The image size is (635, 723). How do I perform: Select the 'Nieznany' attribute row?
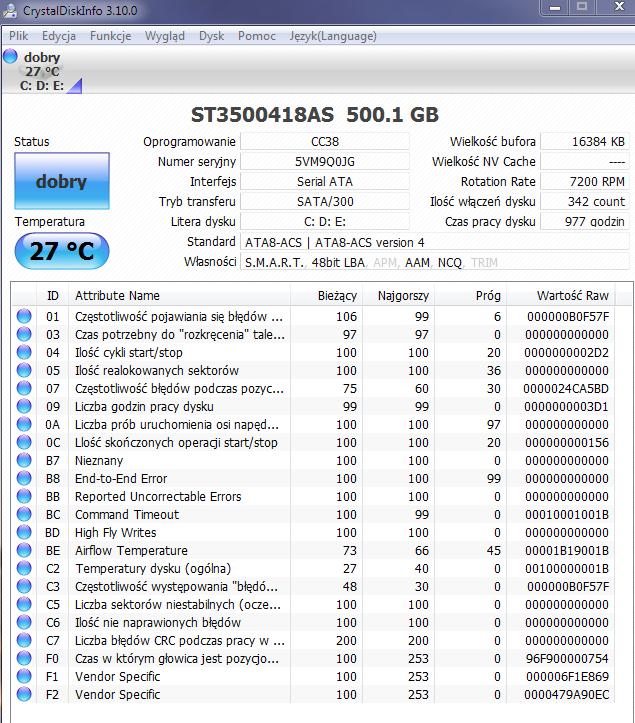click(x=314, y=460)
